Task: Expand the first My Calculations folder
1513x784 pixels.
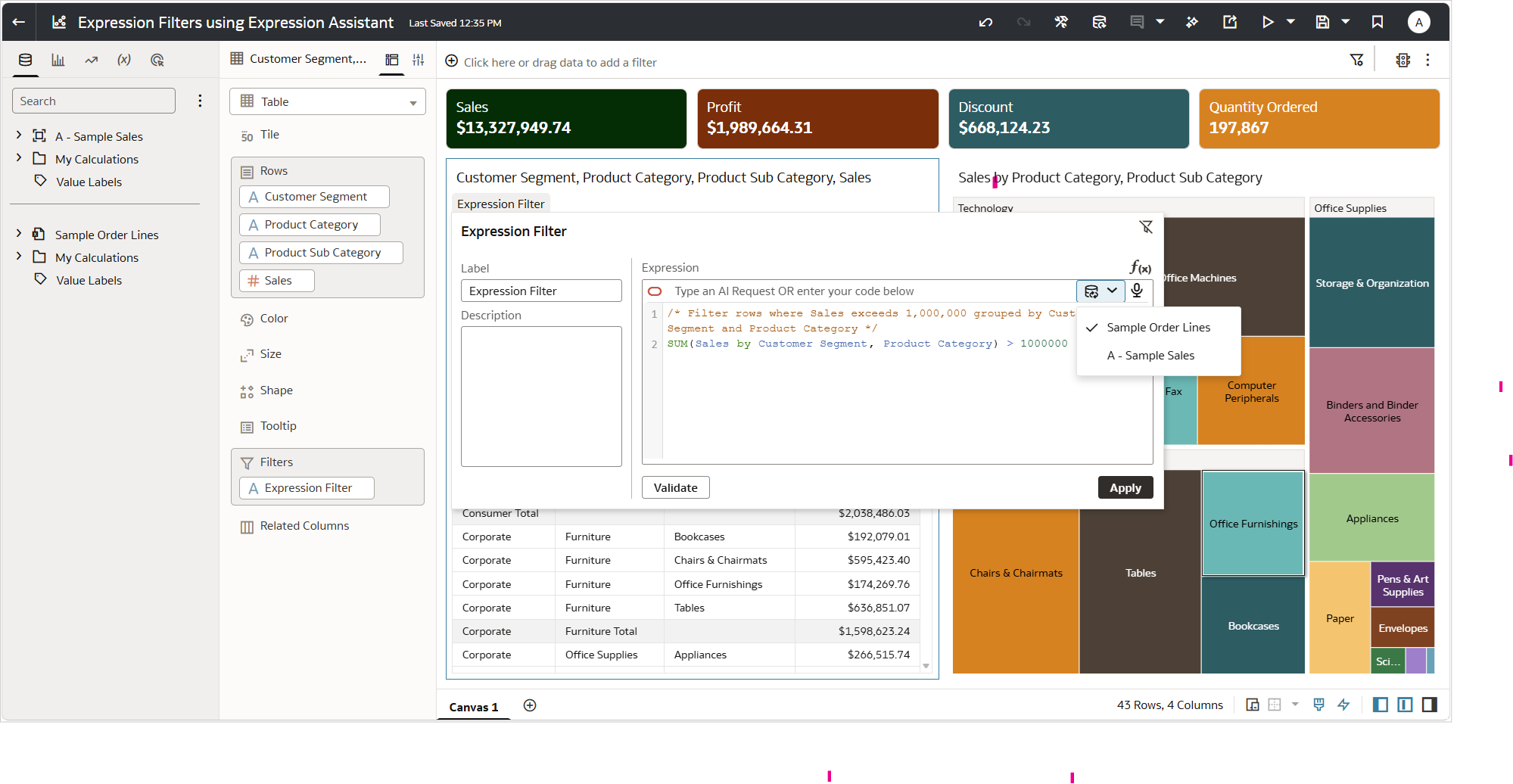Action: (19, 158)
